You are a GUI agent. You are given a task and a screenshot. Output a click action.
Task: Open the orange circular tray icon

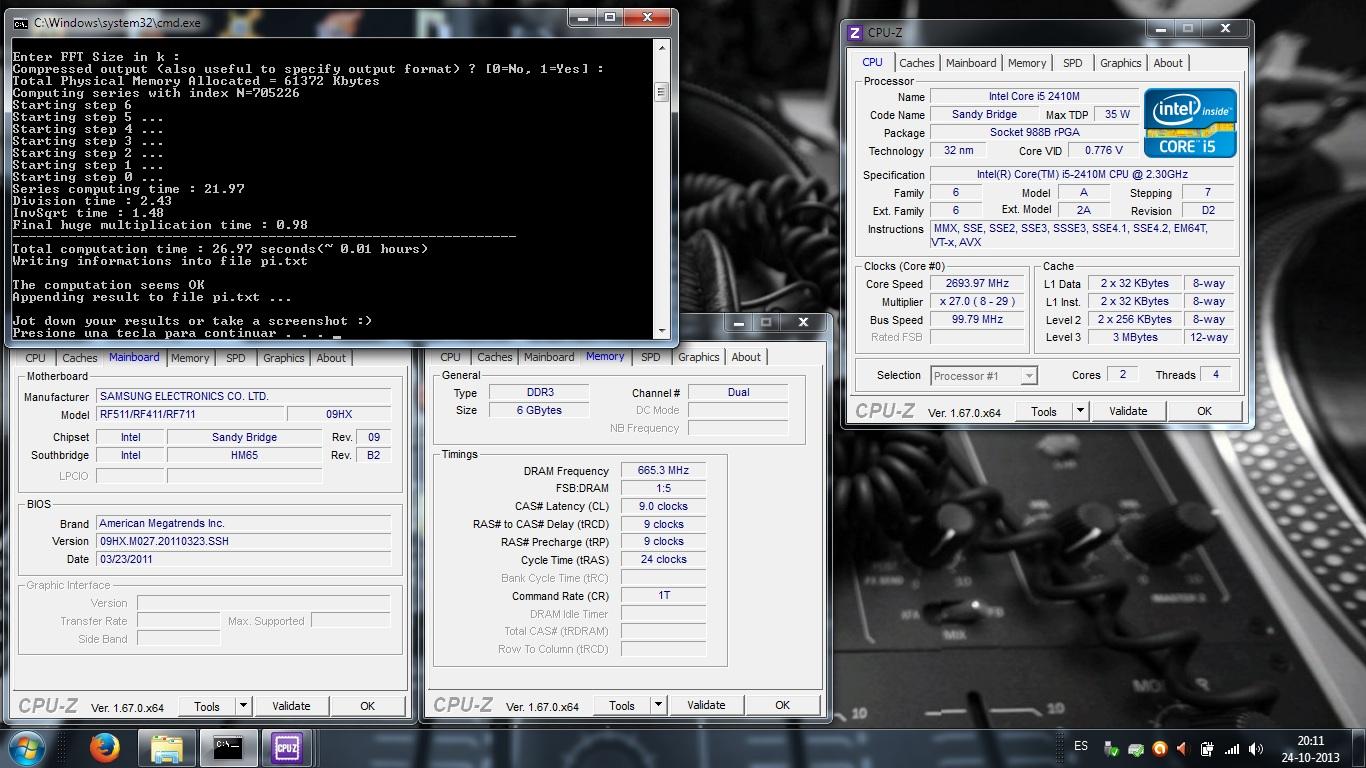tap(1159, 748)
